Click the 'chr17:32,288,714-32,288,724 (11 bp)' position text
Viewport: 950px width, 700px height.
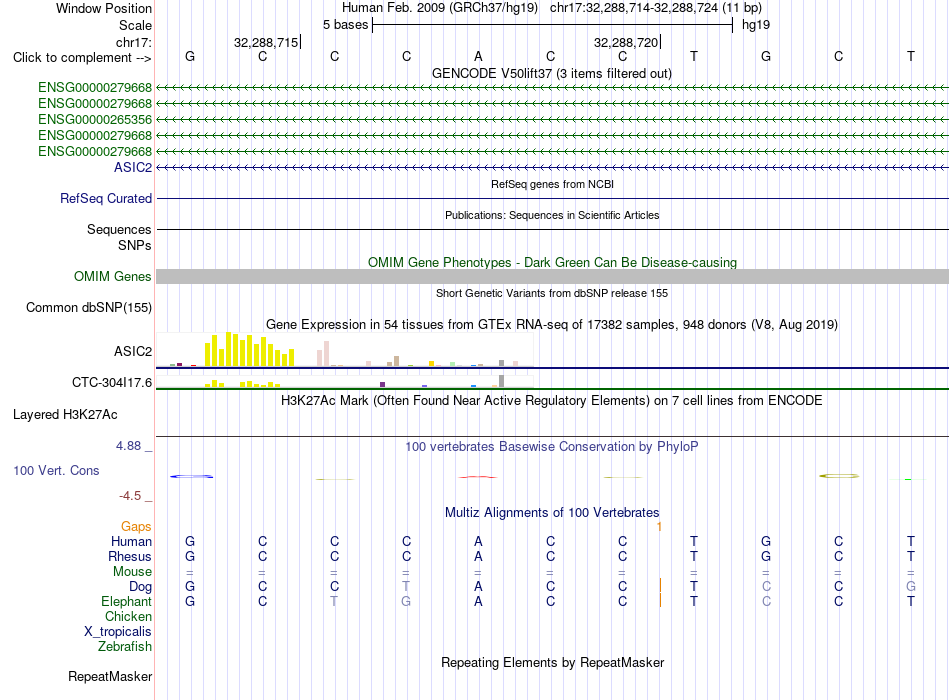(x=656, y=8)
